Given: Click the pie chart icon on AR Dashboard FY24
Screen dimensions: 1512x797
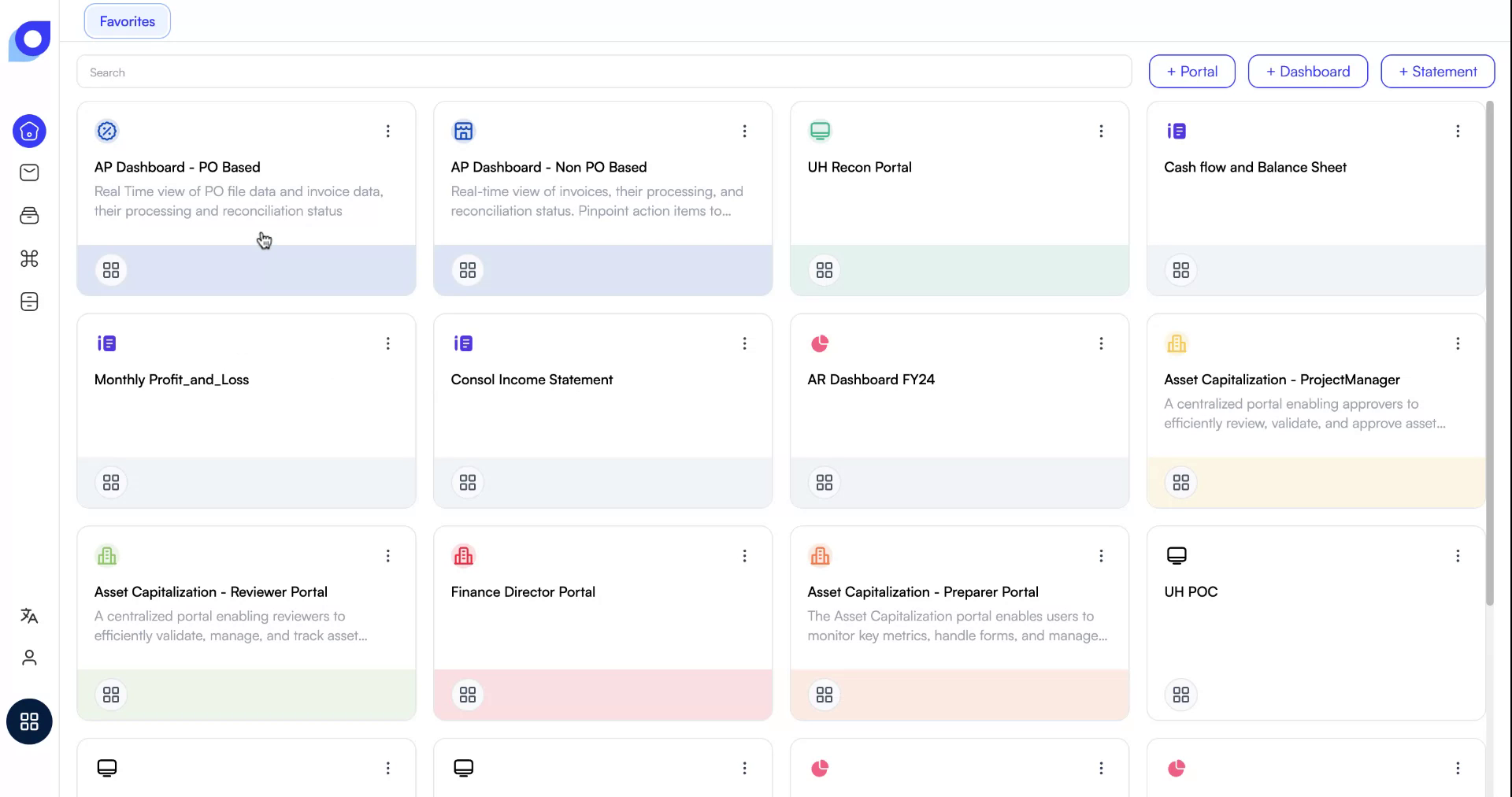Looking at the screenshot, I should coord(820,343).
